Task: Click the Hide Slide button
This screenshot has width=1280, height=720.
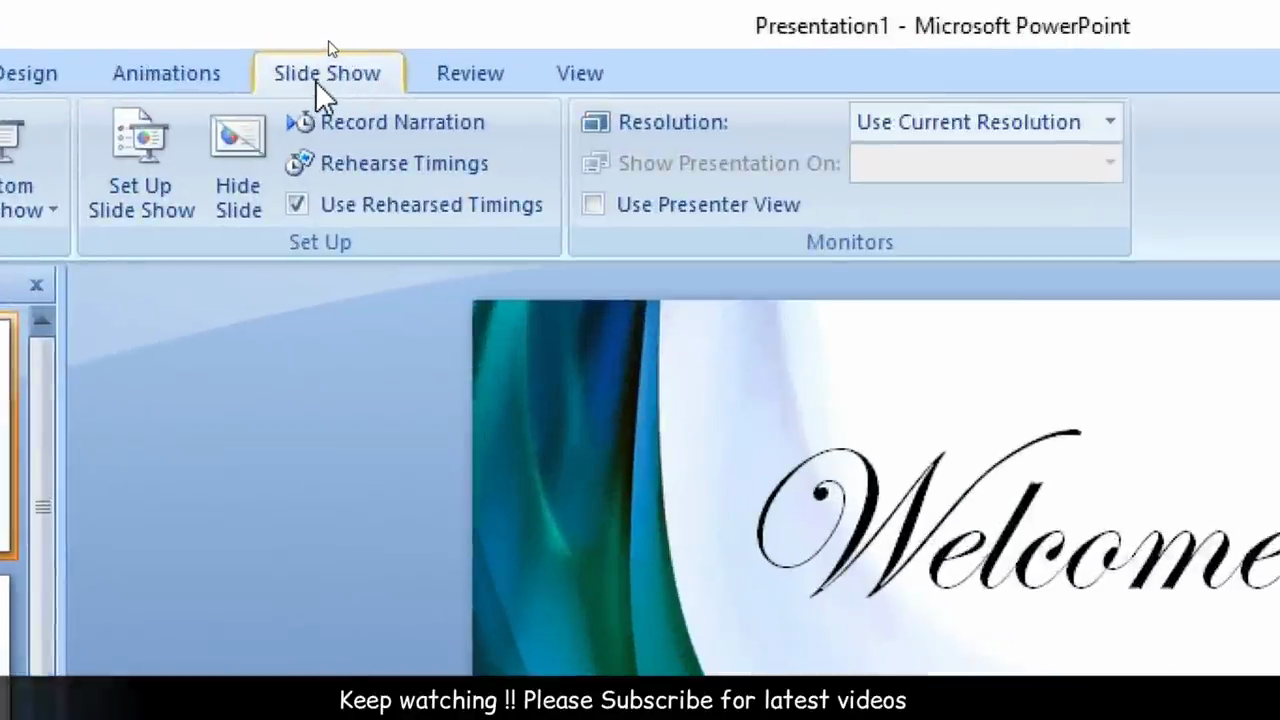Action: (238, 166)
